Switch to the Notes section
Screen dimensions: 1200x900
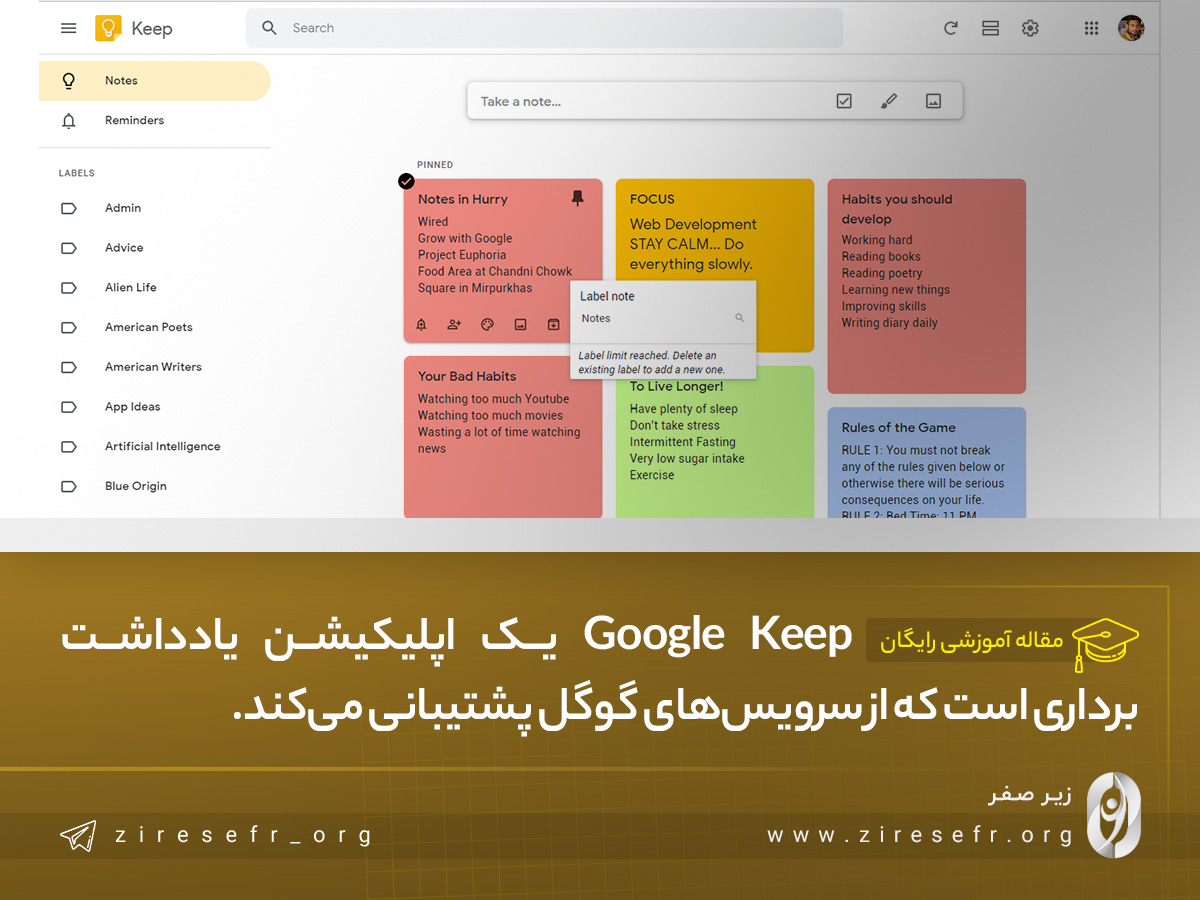click(121, 80)
